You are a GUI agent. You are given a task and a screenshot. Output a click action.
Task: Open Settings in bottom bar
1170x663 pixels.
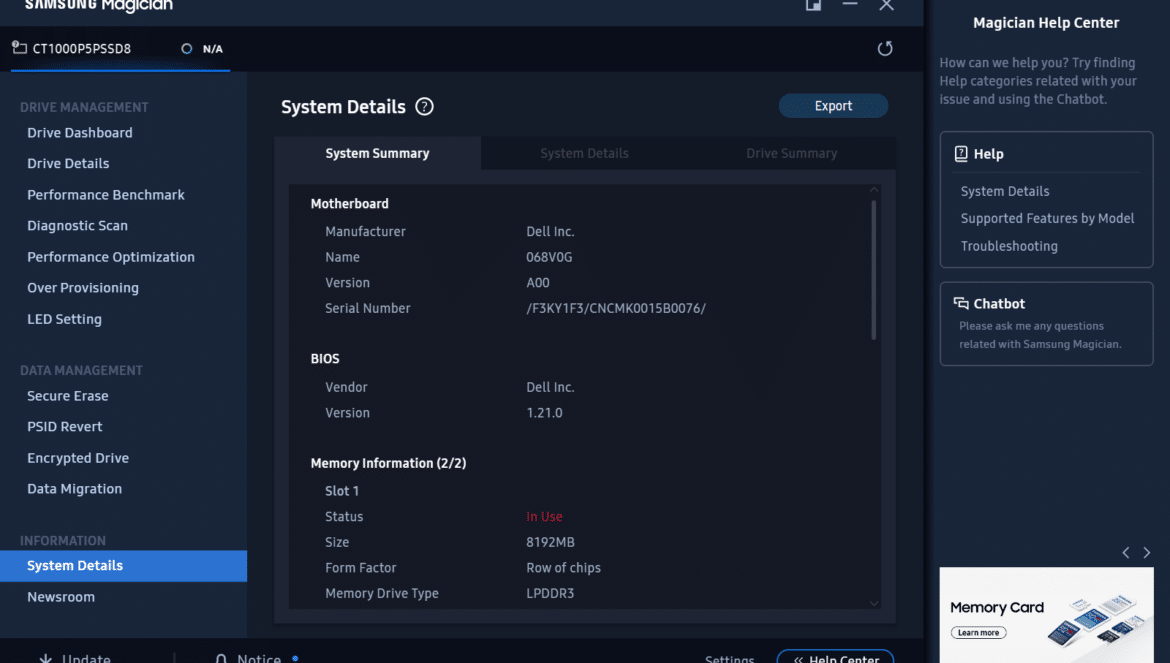[730, 659]
